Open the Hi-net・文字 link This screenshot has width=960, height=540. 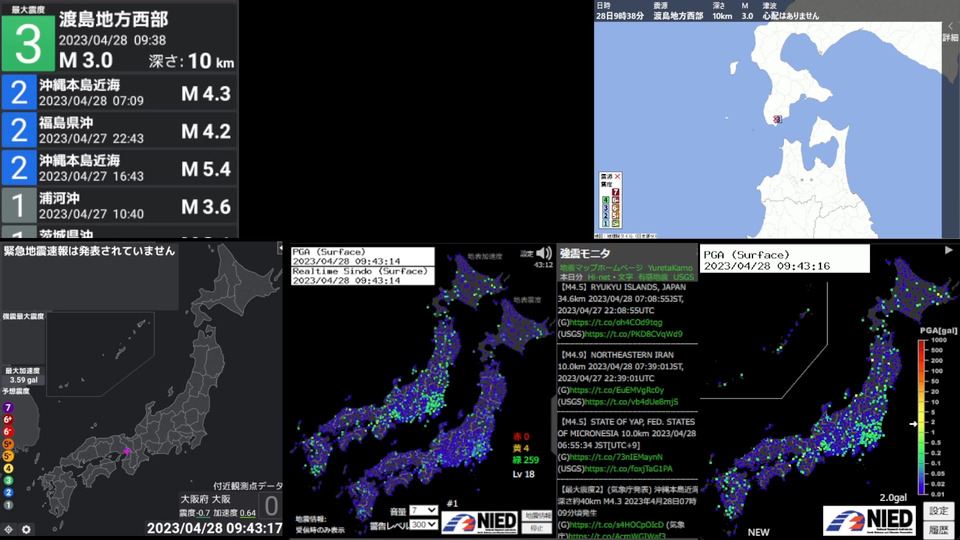tap(610, 277)
